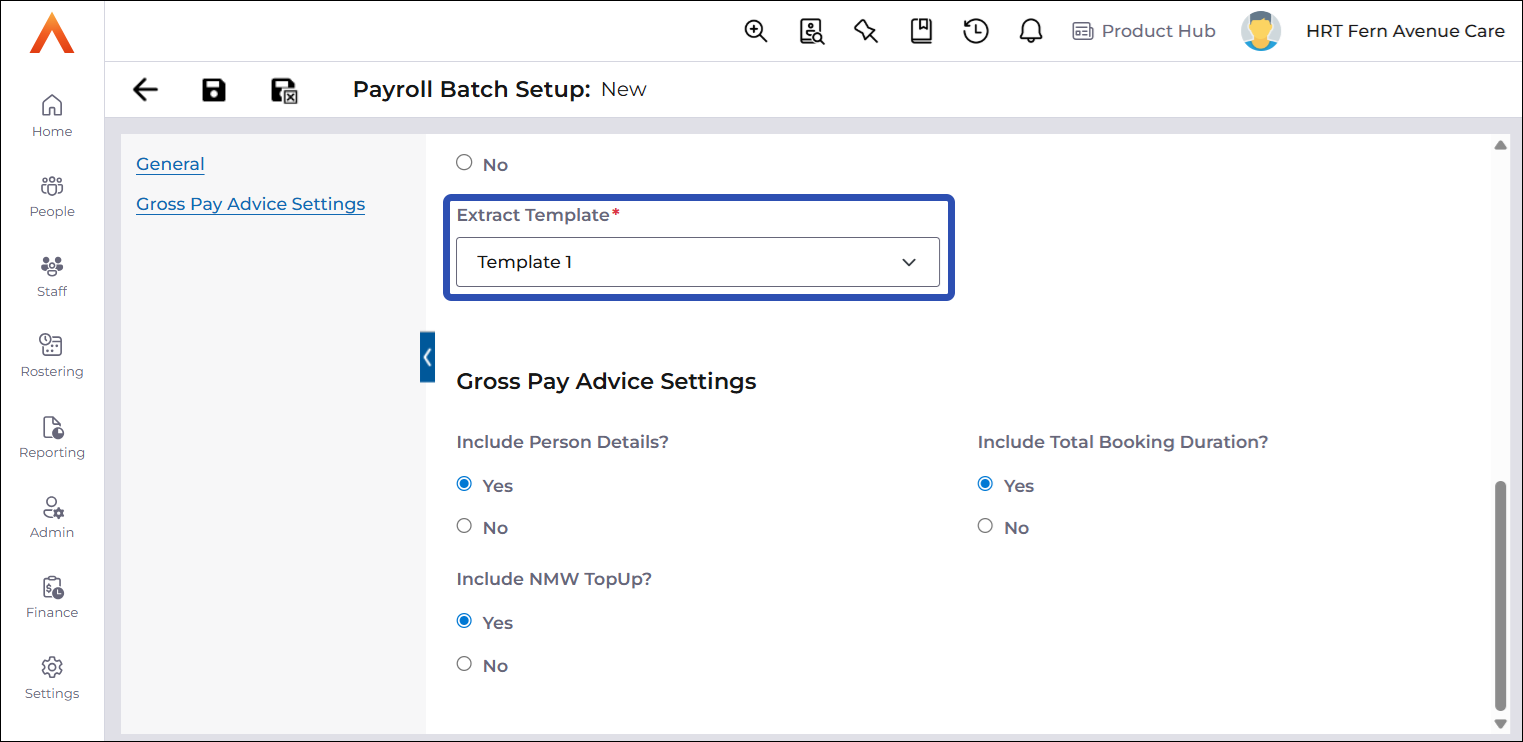The width and height of the screenshot is (1523, 742).
Task: Open the recent history clock icon
Action: click(x=976, y=31)
